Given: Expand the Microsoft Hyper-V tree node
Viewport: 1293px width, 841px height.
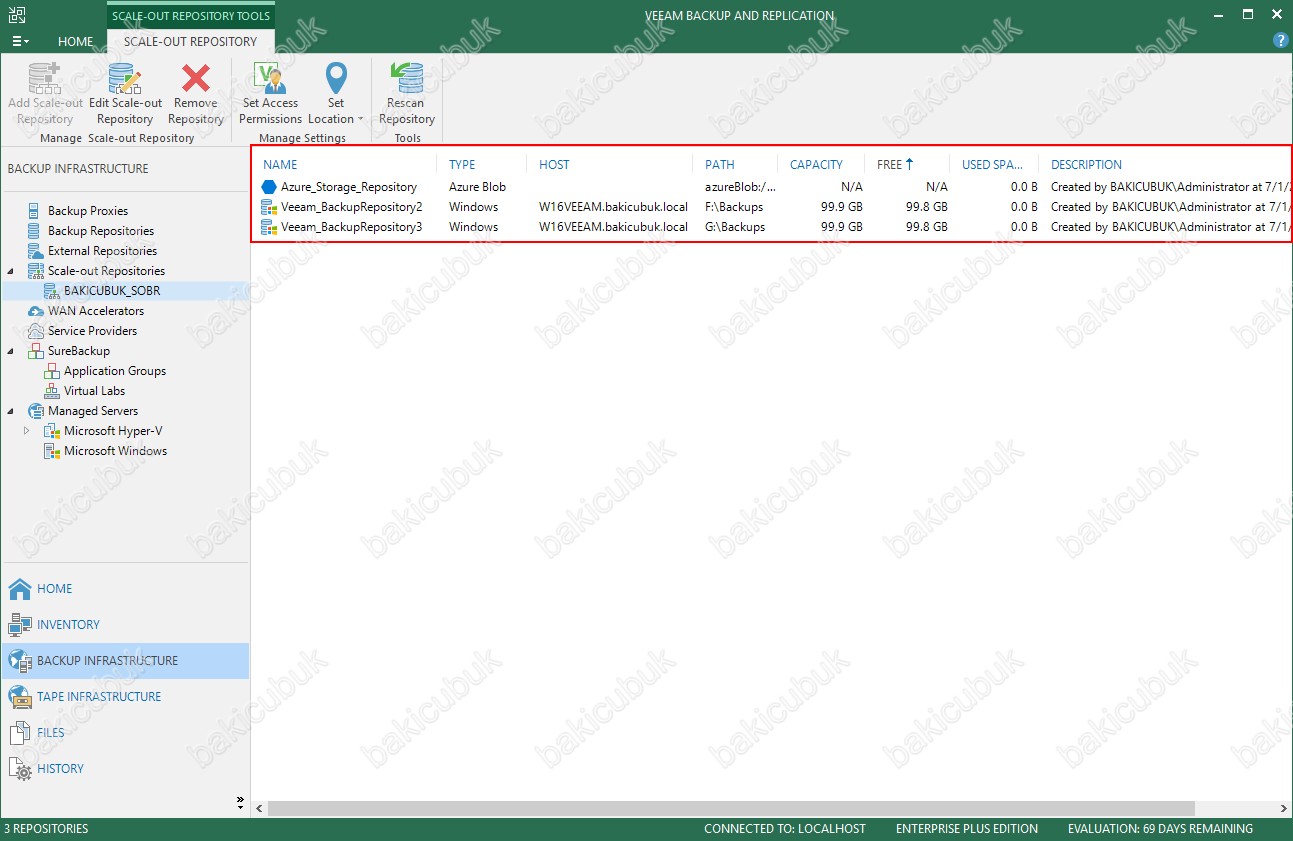Looking at the screenshot, I should (x=27, y=431).
